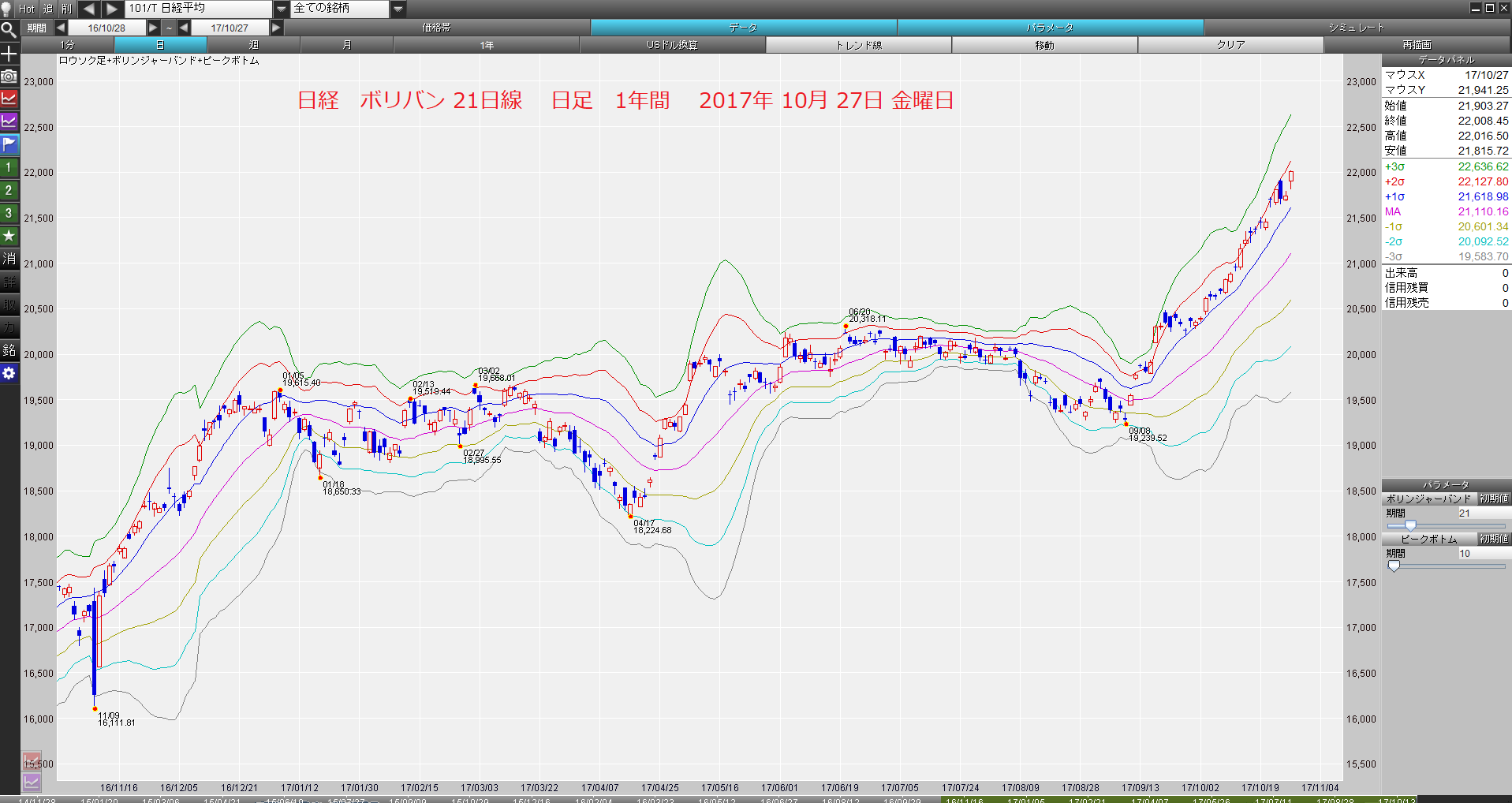The image size is (1512, 803).
Task: Expand the 全ての銘柄 filter dropdown
Action: 398,9
